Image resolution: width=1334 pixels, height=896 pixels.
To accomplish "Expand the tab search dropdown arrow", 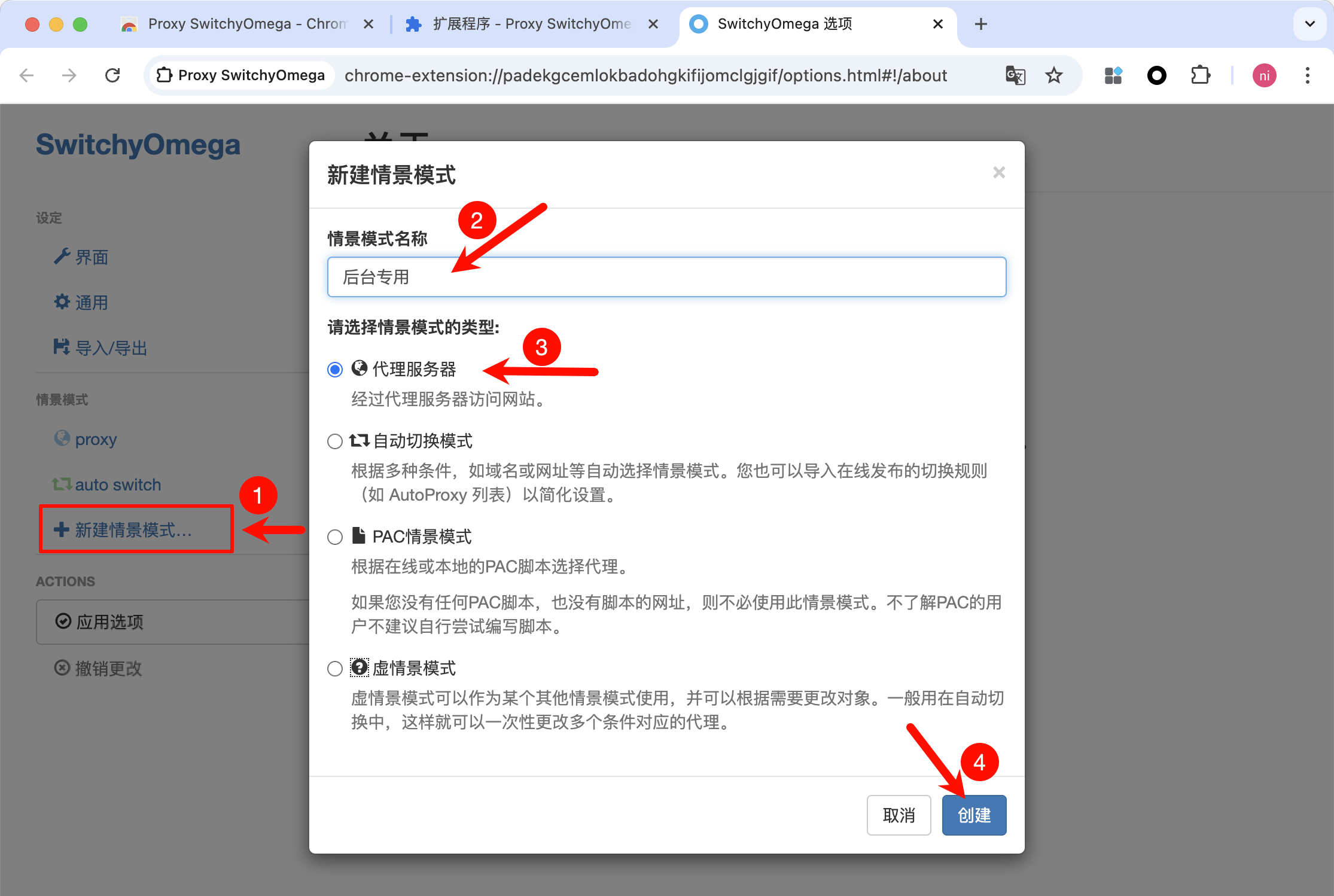I will [1309, 24].
